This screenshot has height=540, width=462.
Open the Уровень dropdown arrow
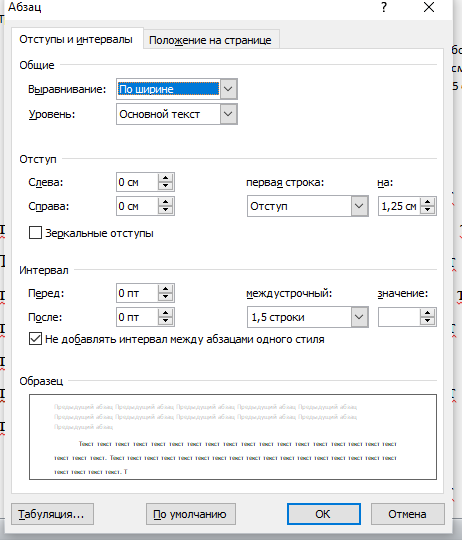point(228,114)
